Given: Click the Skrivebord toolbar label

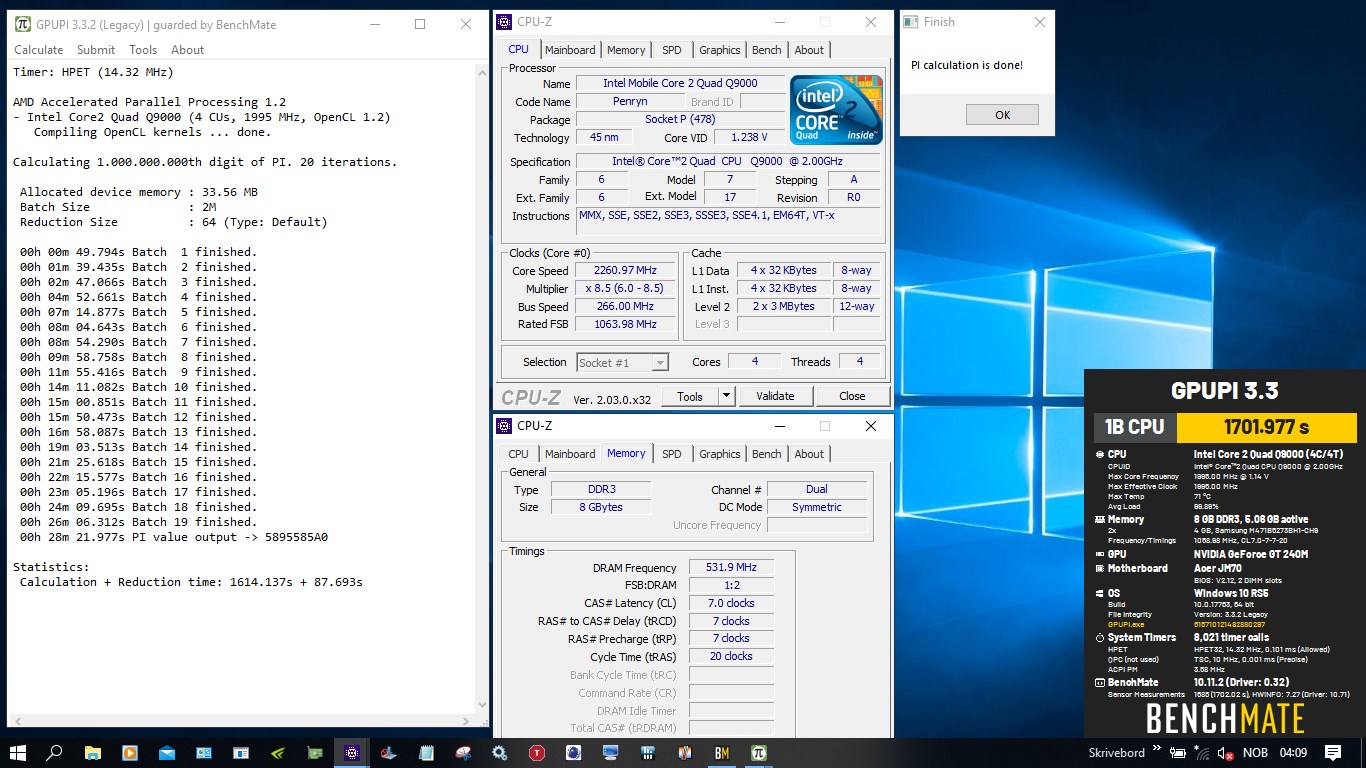Looking at the screenshot, I should [1117, 753].
